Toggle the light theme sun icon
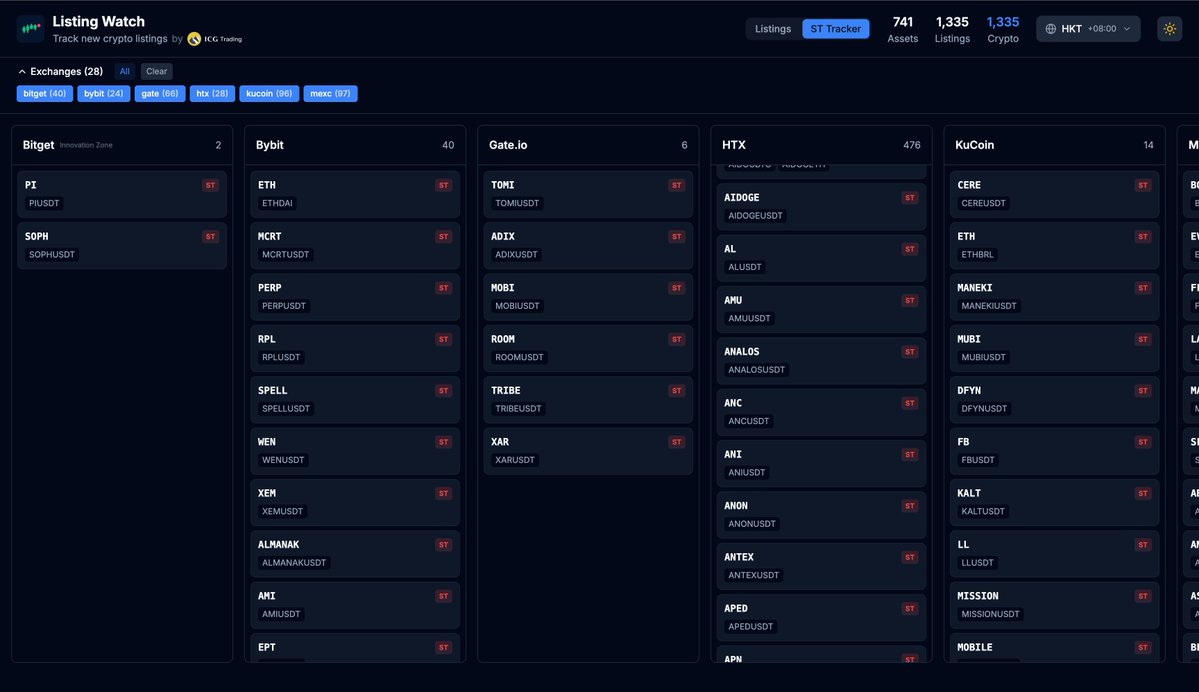Screen dimensions: 1199x692 pyautogui.click(x=1169, y=29)
